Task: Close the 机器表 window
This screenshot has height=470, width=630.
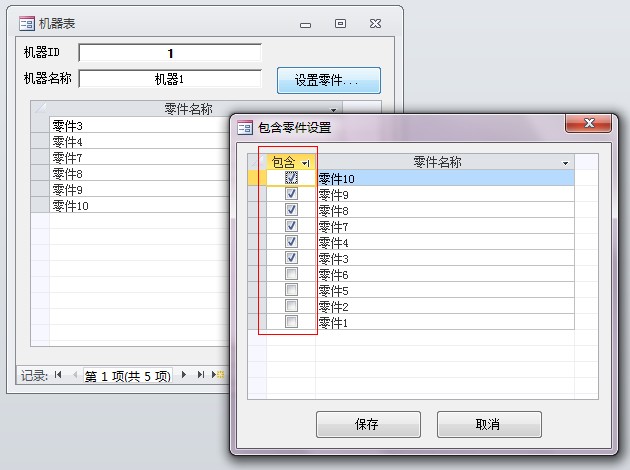Action: [x=375, y=24]
